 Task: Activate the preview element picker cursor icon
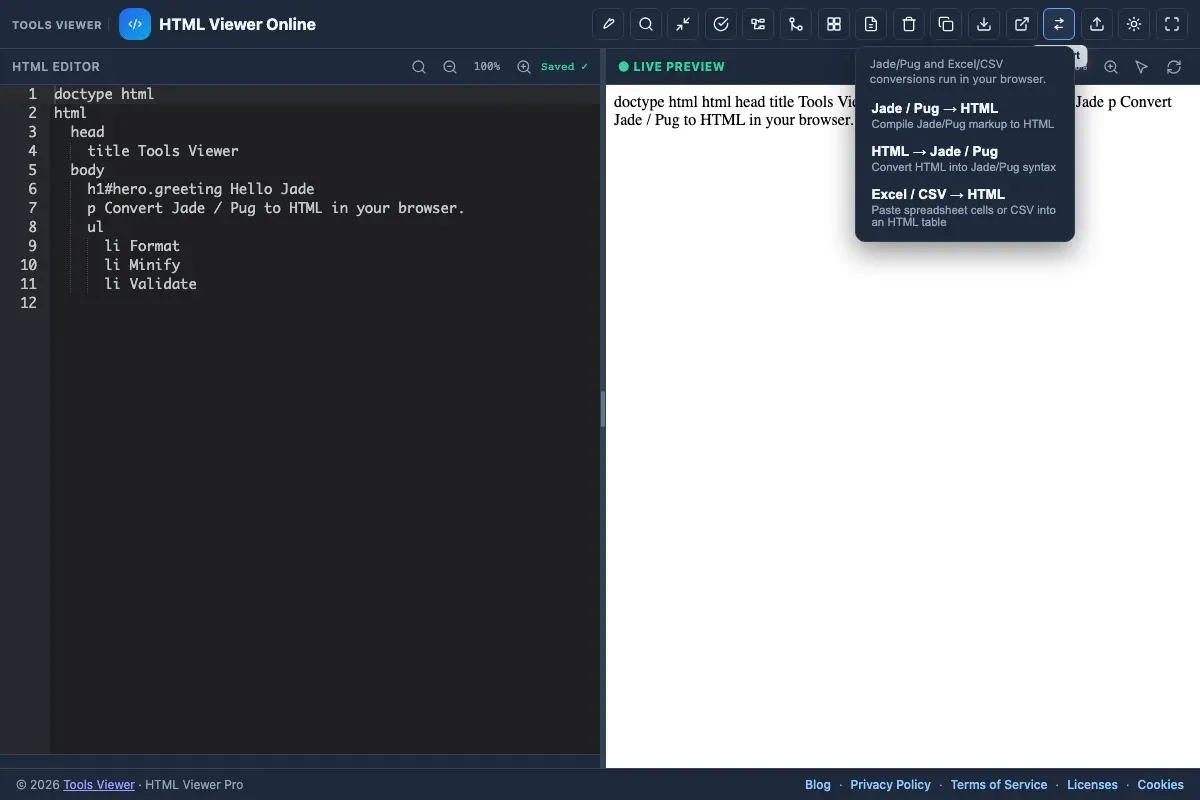[x=1142, y=67]
